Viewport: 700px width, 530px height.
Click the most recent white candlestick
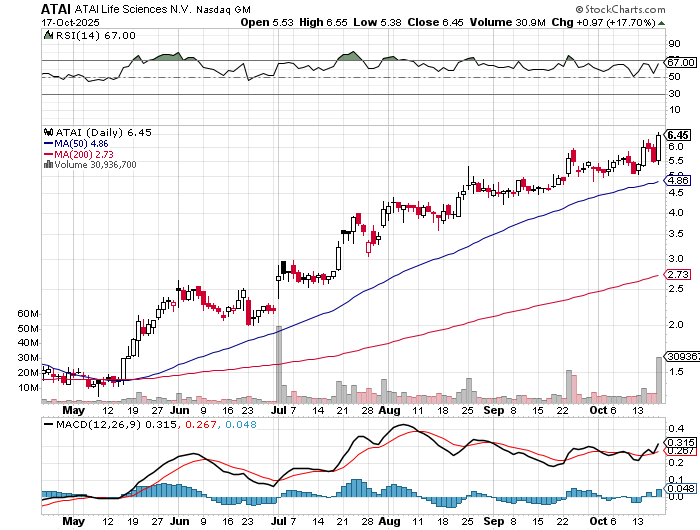(658, 148)
